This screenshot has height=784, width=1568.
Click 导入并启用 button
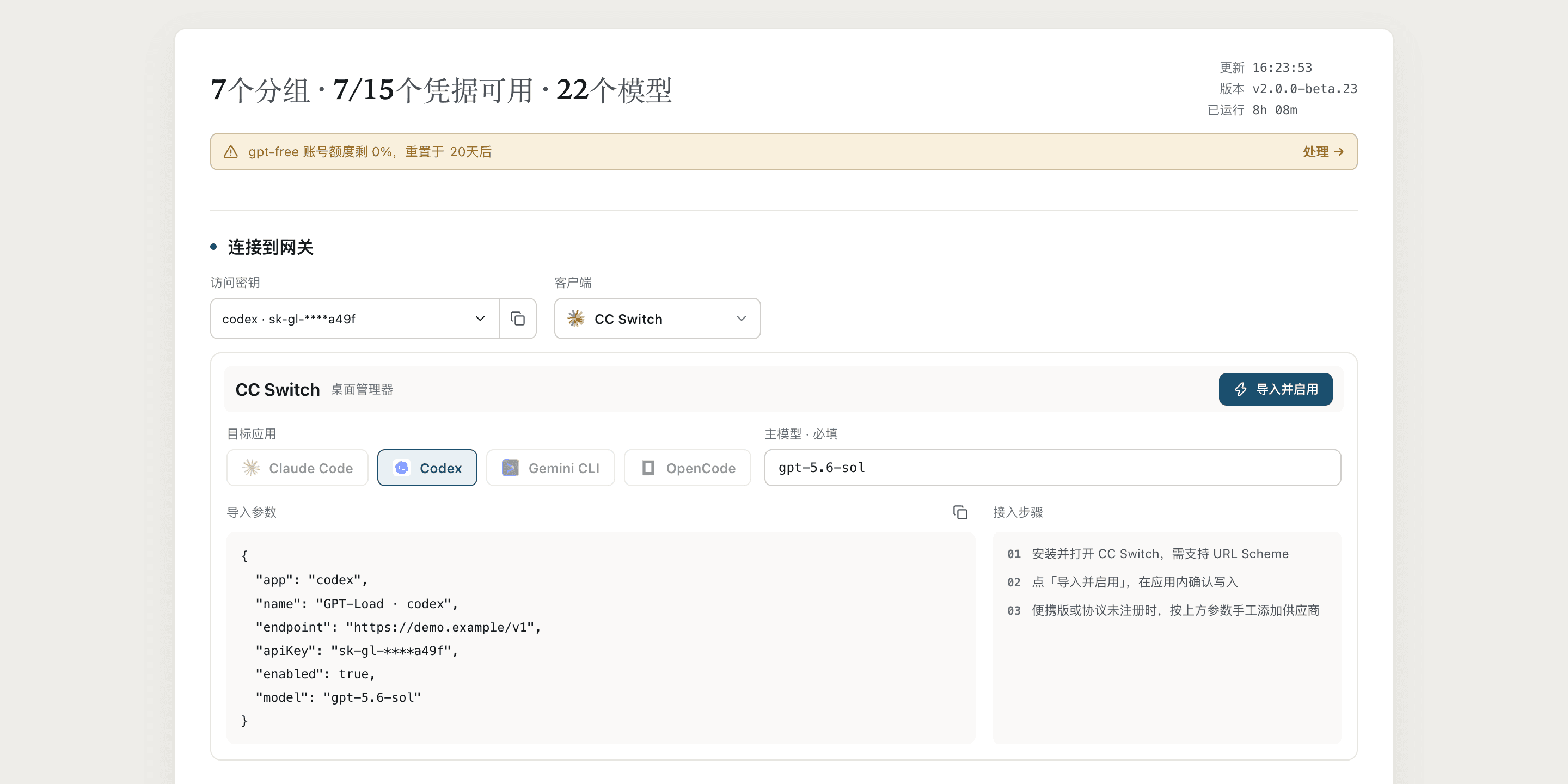coord(1275,390)
